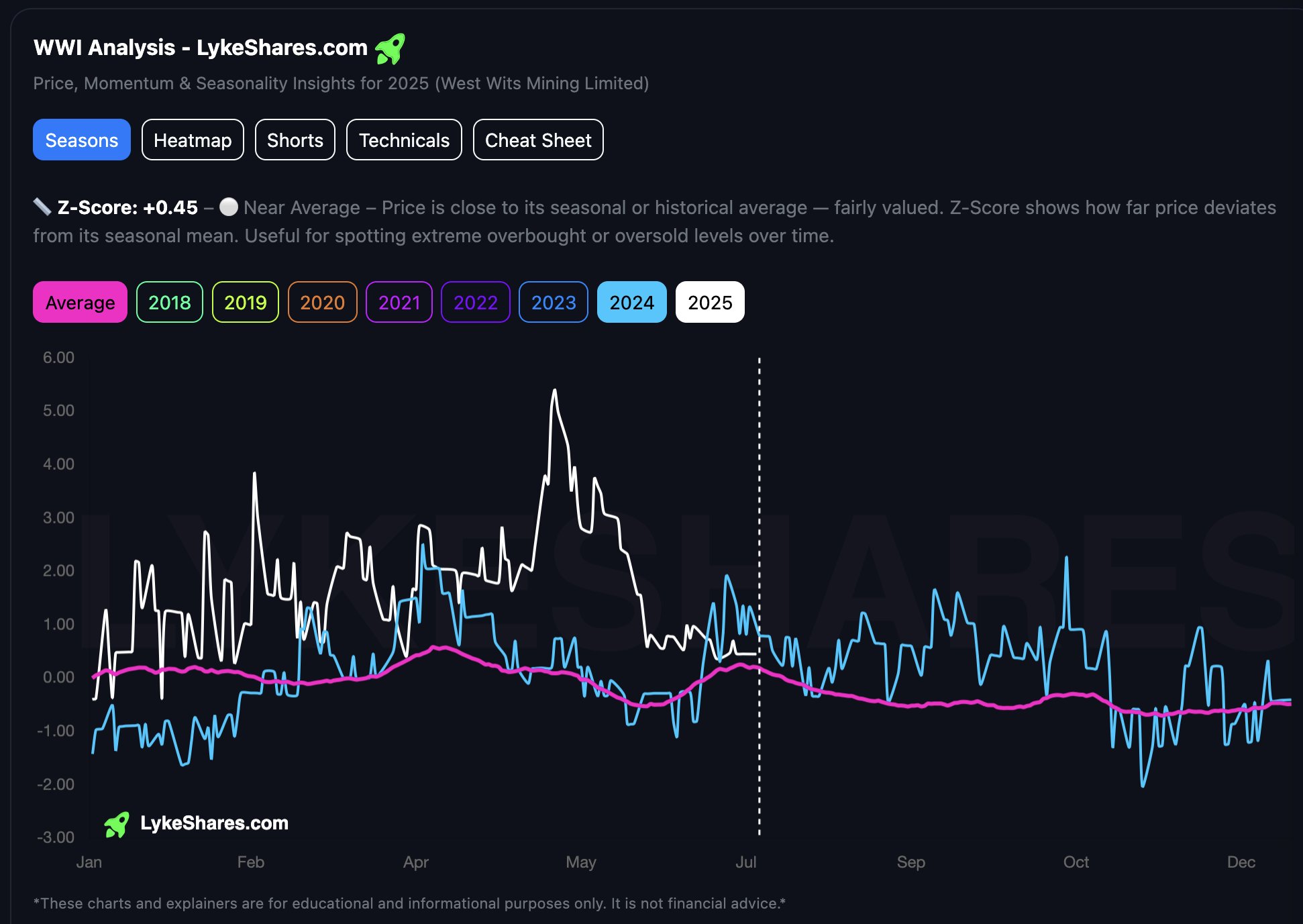Hide the 2025 series
1303x924 pixels.
tap(710, 302)
